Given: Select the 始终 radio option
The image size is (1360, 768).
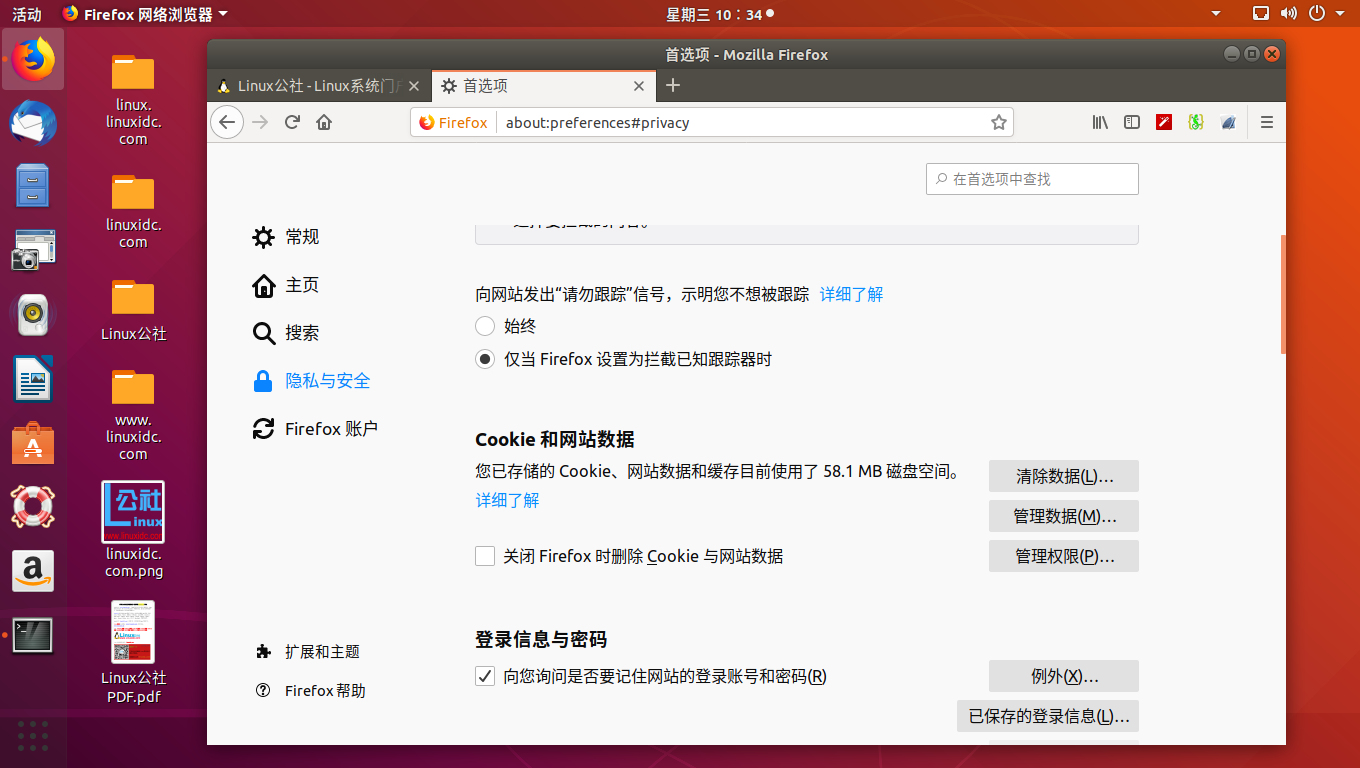Looking at the screenshot, I should 485,326.
